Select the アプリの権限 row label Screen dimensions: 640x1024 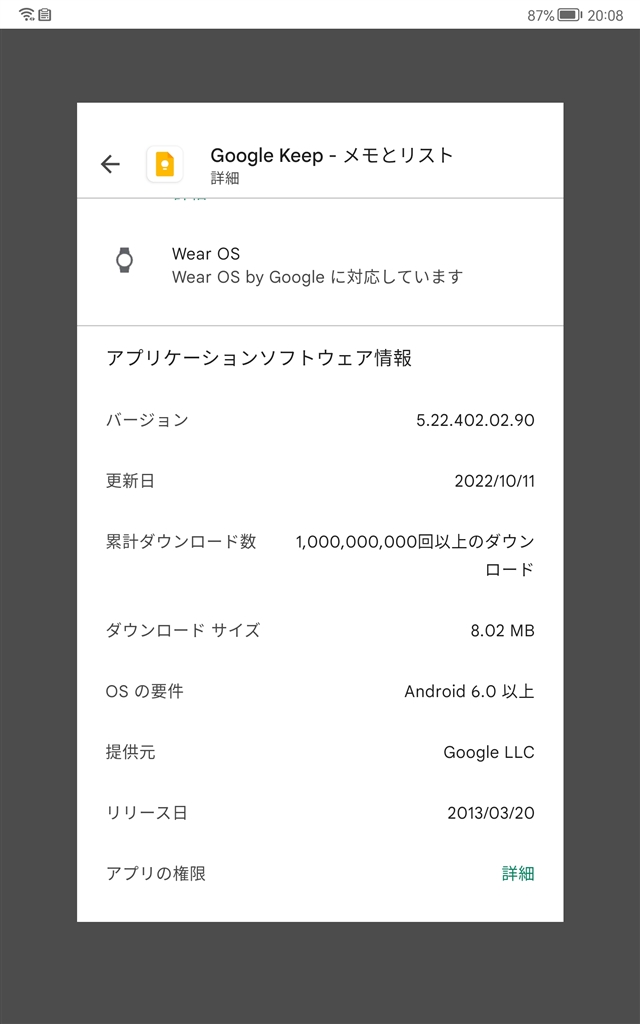coord(156,873)
